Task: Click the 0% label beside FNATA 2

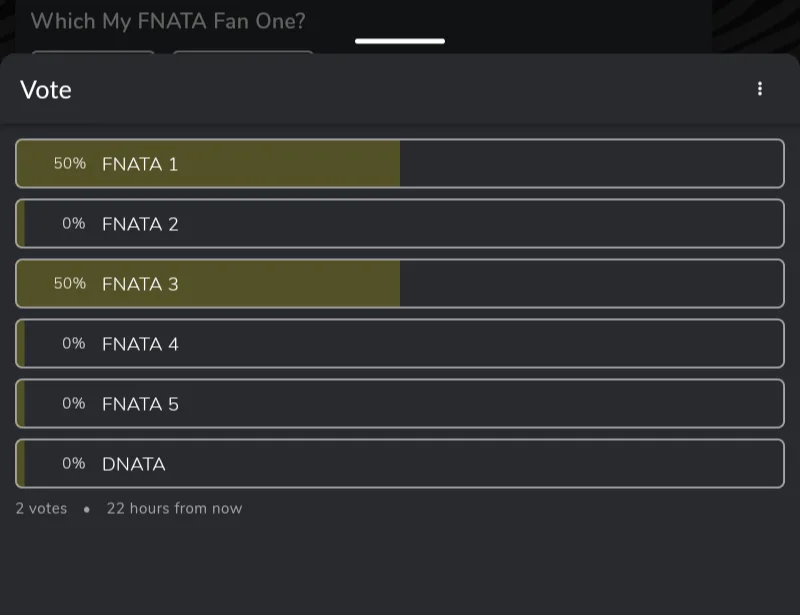Action: click(73, 224)
